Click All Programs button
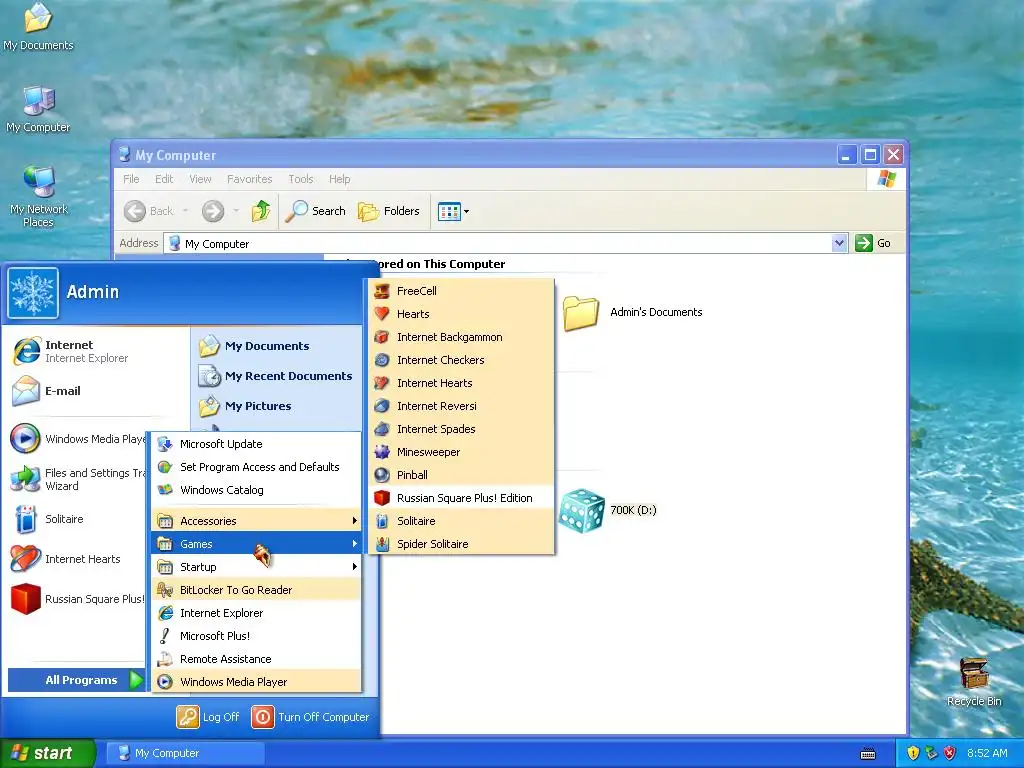1024x768 pixels. (x=77, y=680)
